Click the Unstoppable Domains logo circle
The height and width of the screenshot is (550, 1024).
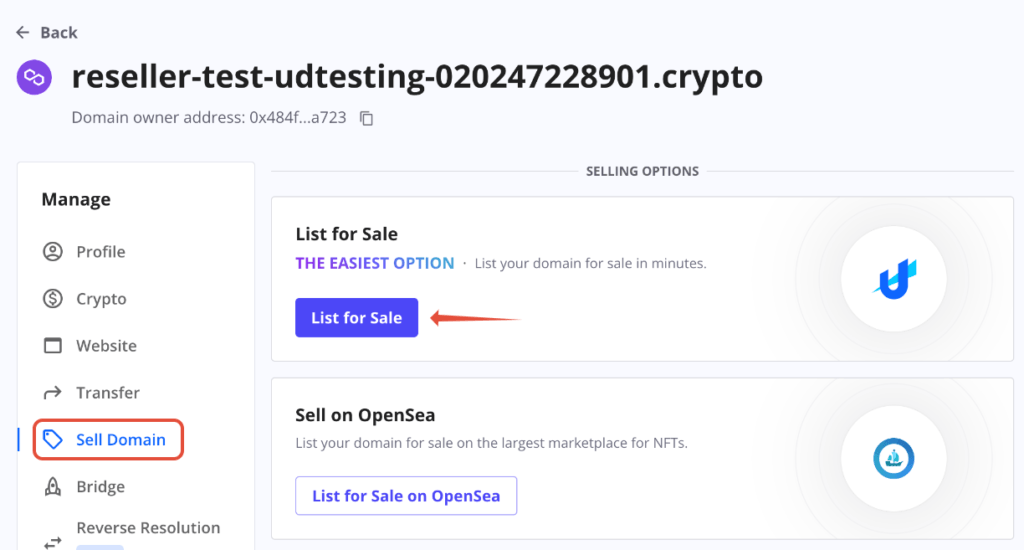pyautogui.click(x=894, y=279)
